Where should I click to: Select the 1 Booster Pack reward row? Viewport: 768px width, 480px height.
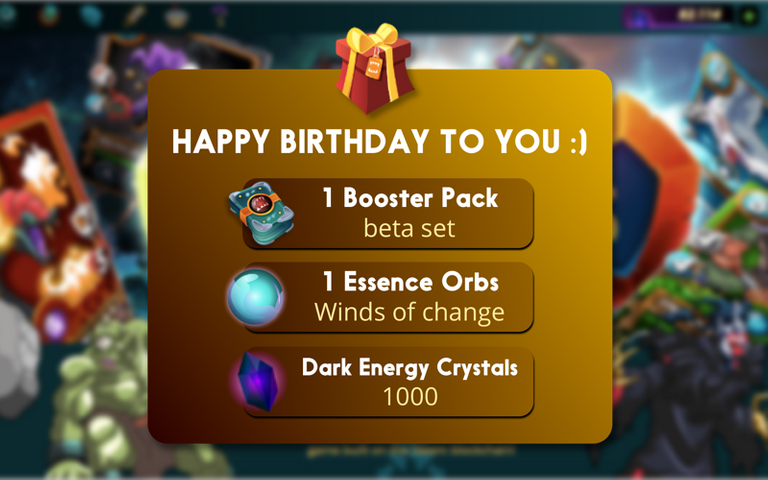[388, 214]
